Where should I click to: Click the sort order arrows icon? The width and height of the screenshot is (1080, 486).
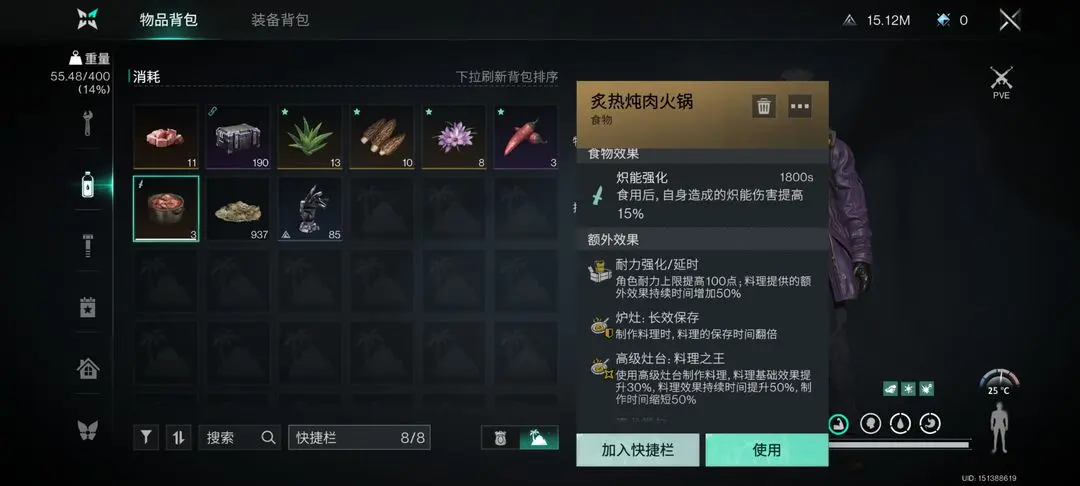[178, 437]
